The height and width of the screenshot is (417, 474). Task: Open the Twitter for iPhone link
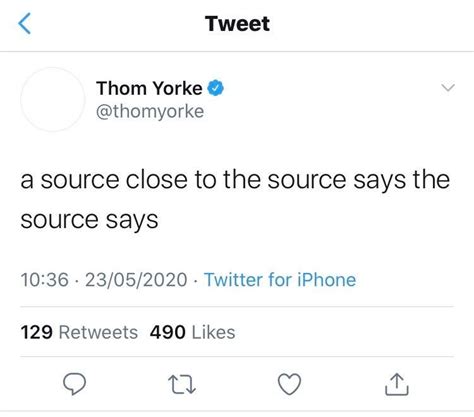[x=280, y=279]
